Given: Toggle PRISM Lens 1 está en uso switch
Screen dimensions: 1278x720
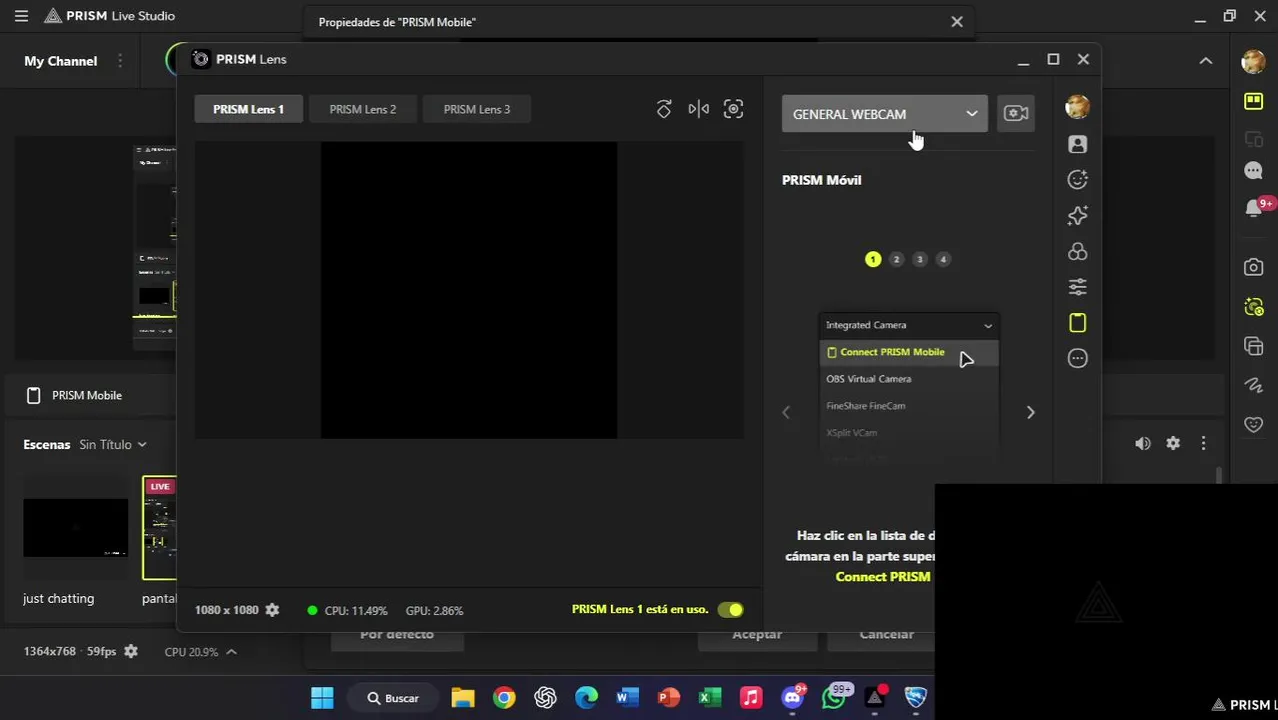Looking at the screenshot, I should [730, 610].
